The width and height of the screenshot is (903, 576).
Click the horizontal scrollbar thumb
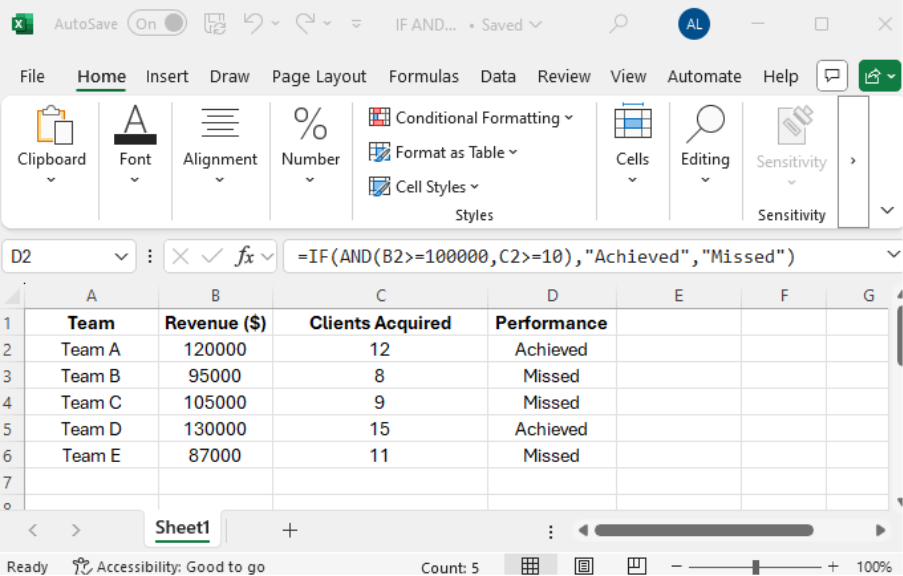click(704, 530)
